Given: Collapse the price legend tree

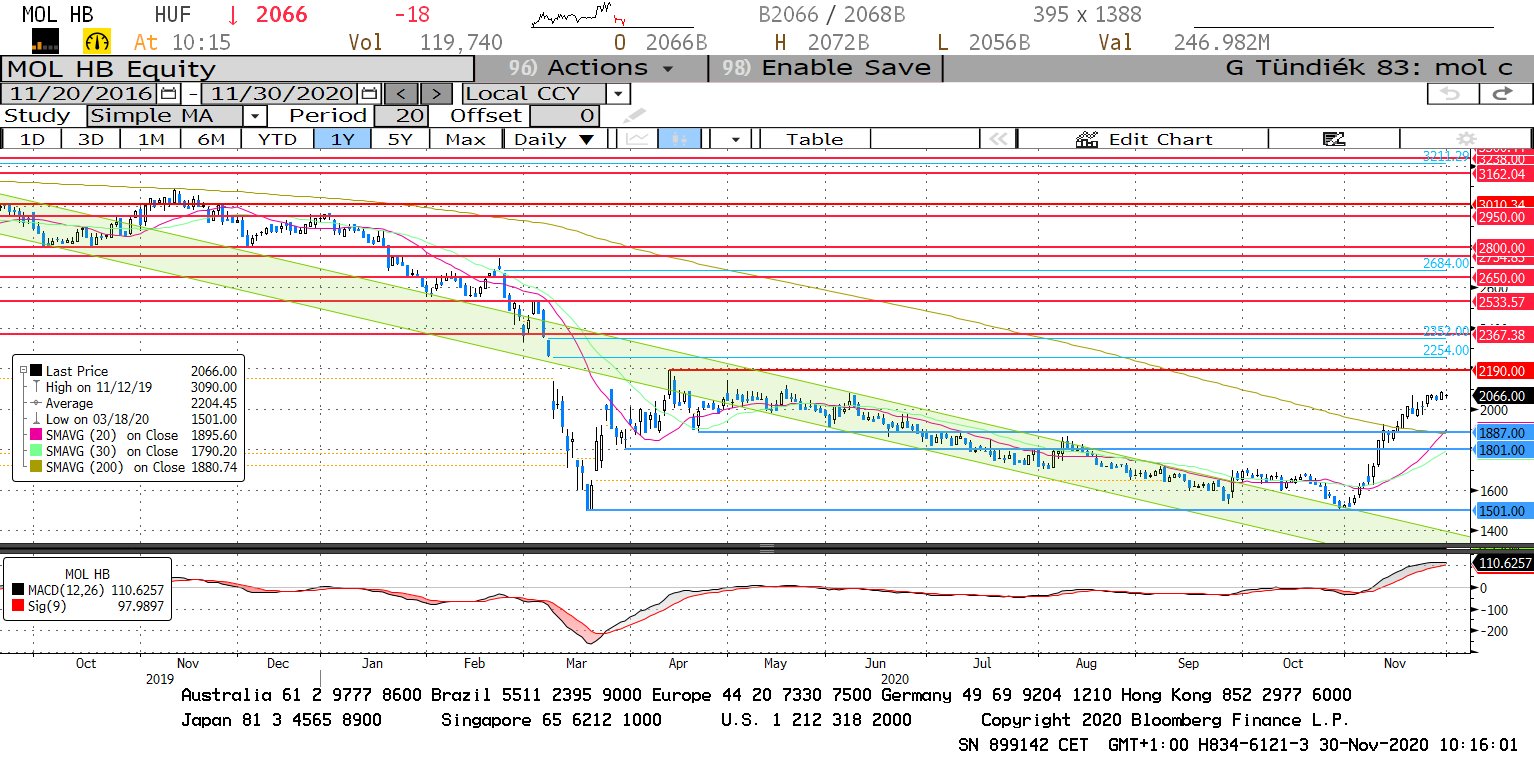Looking at the screenshot, I should 22,371.
